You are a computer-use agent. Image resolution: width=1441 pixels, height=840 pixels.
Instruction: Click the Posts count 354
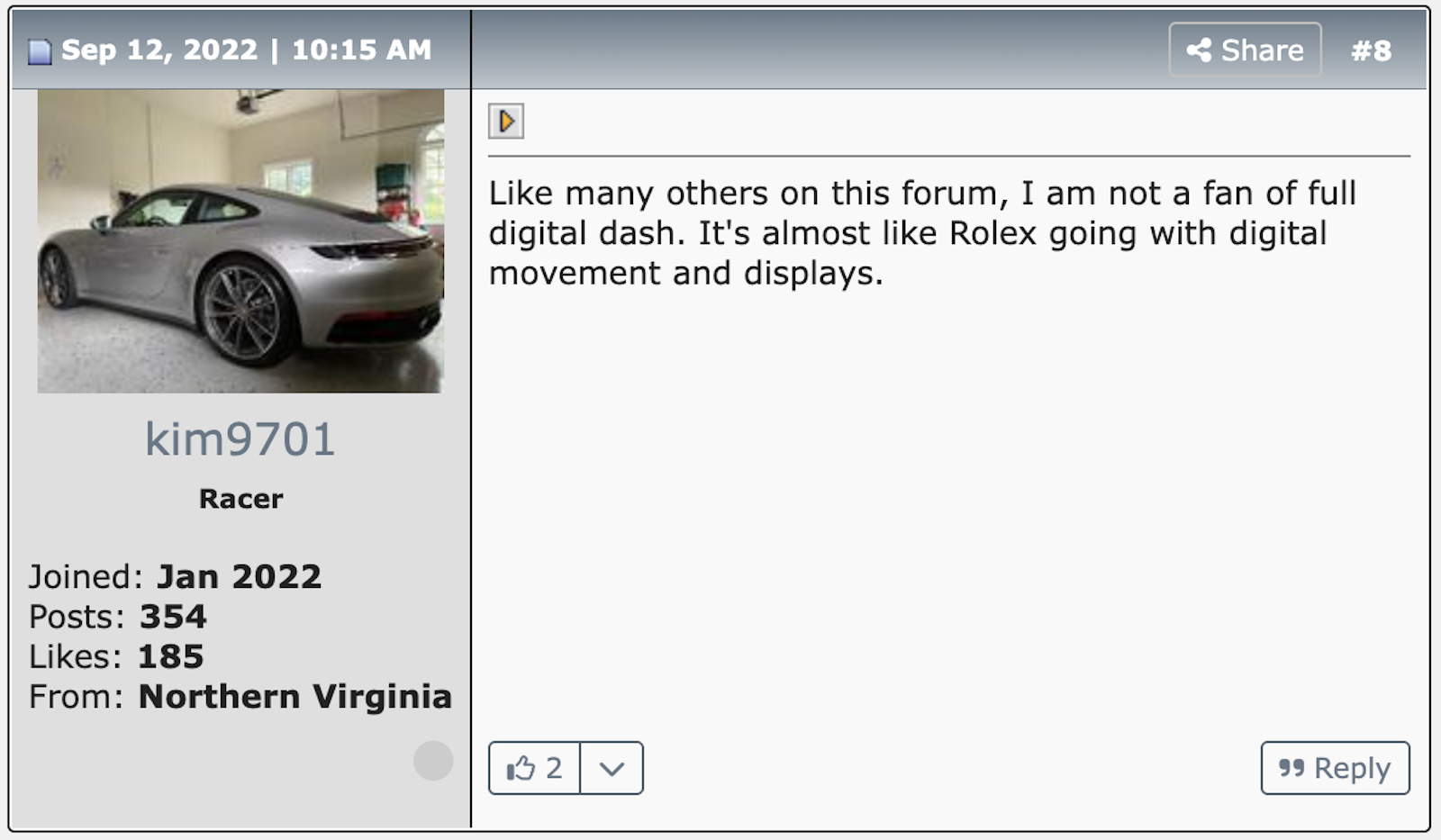point(173,617)
